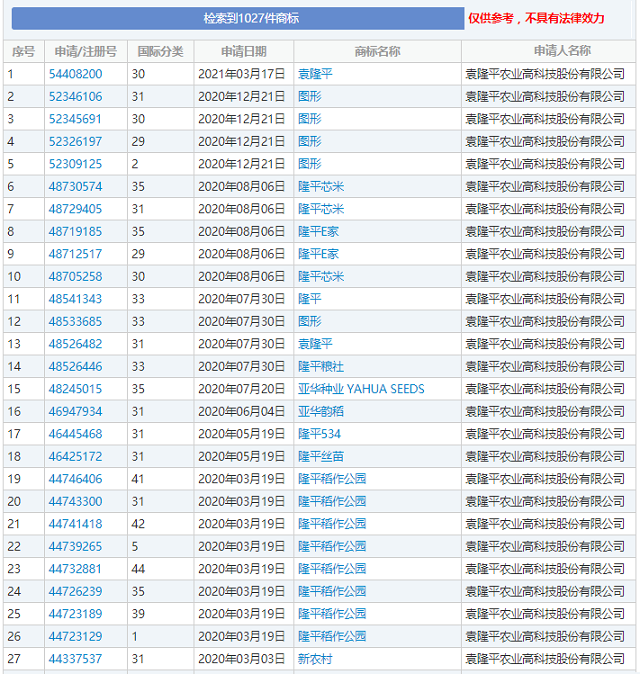Open registration number 44741418

(x=75, y=524)
